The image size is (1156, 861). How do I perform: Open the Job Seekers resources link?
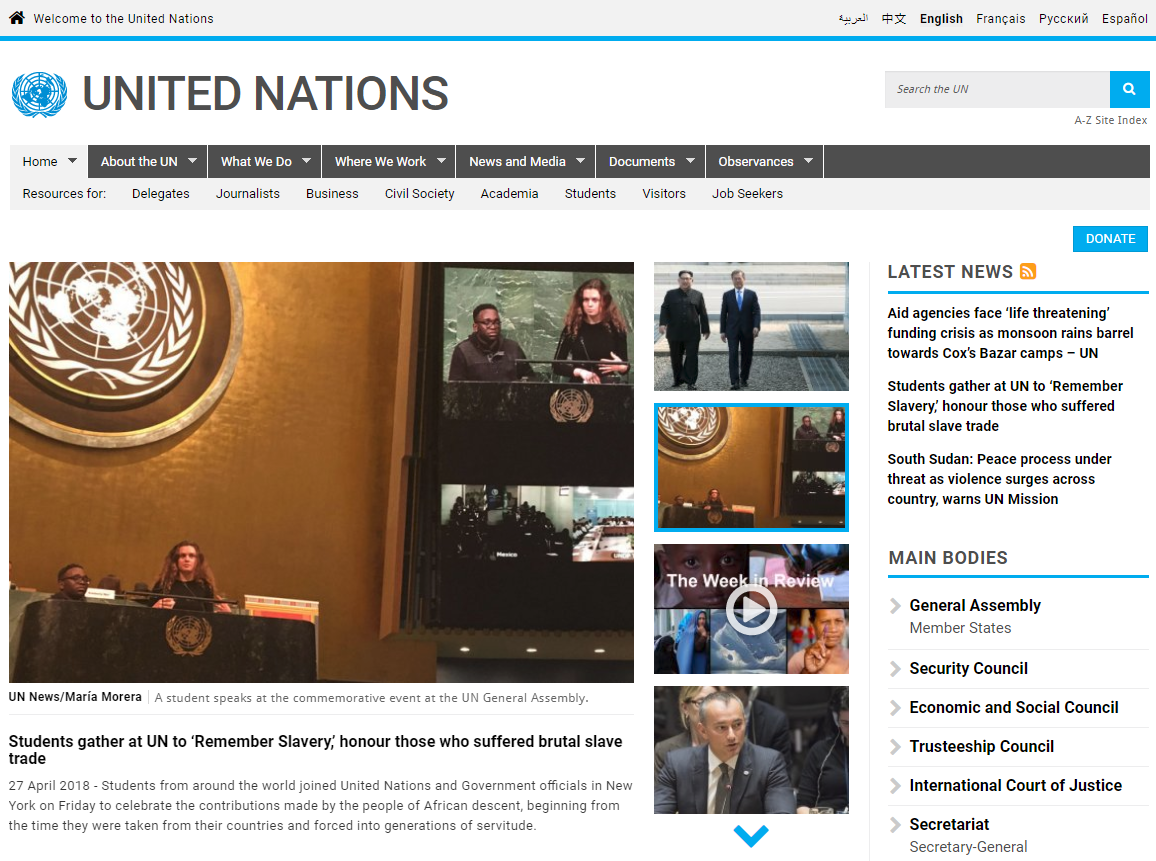[x=747, y=193]
